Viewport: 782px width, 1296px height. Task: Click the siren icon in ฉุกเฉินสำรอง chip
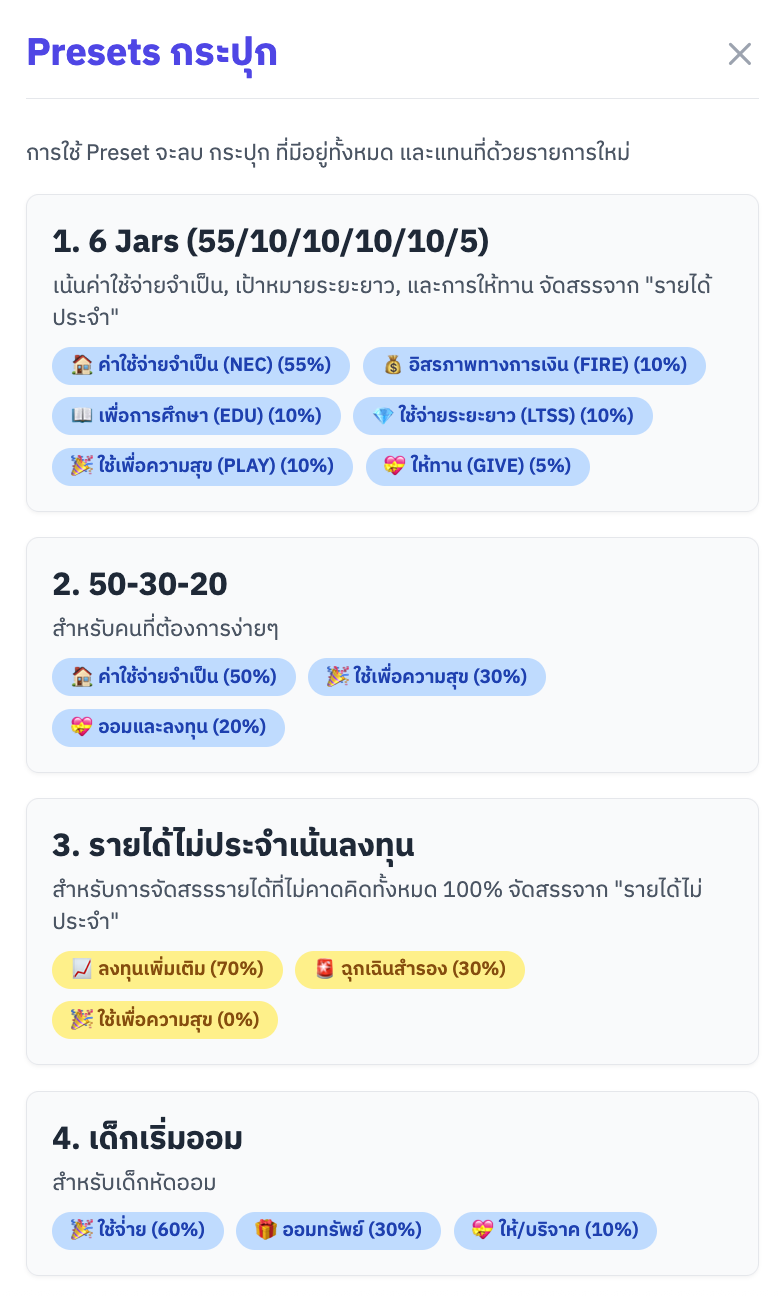pyautogui.click(x=325, y=969)
